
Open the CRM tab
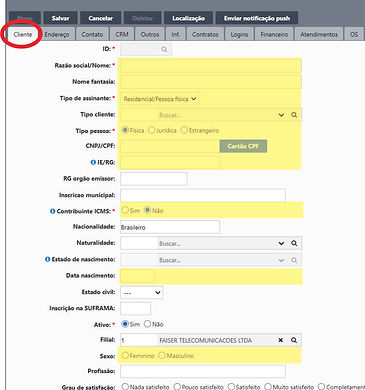[x=122, y=34]
